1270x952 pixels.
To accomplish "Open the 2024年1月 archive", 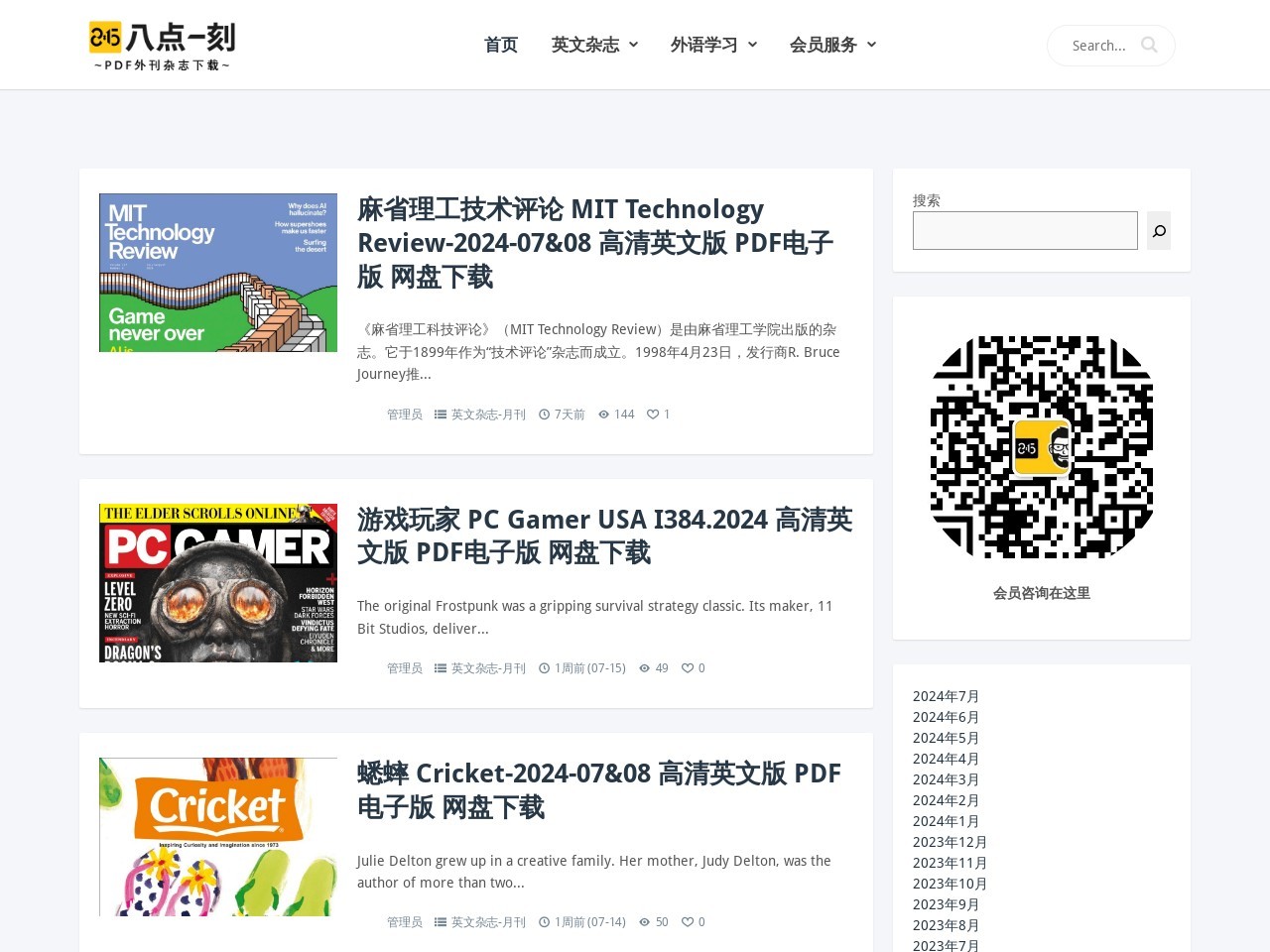I will pyautogui.click(x=947, y=821).
